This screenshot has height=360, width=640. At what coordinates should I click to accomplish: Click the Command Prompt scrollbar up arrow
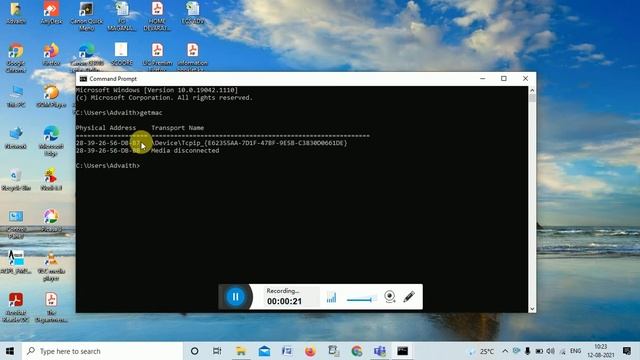tap(532, 90)
